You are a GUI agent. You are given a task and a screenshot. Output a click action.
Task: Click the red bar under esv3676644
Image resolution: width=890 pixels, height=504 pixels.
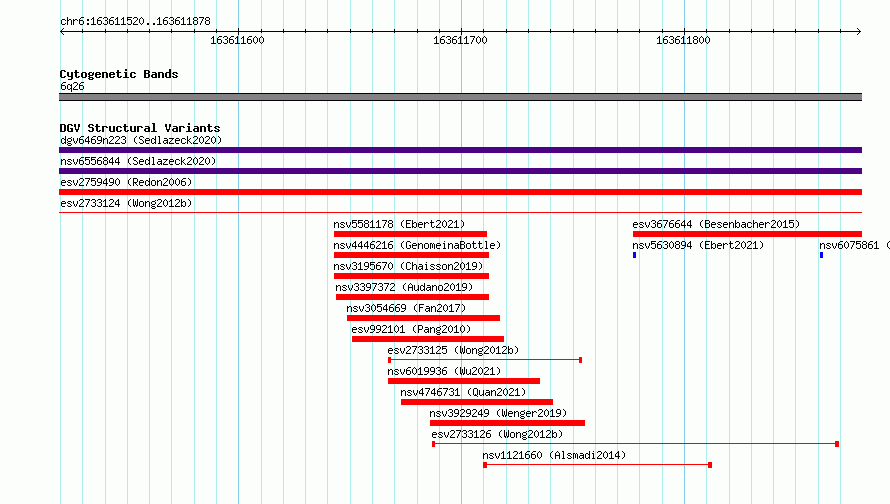[748, 234]
